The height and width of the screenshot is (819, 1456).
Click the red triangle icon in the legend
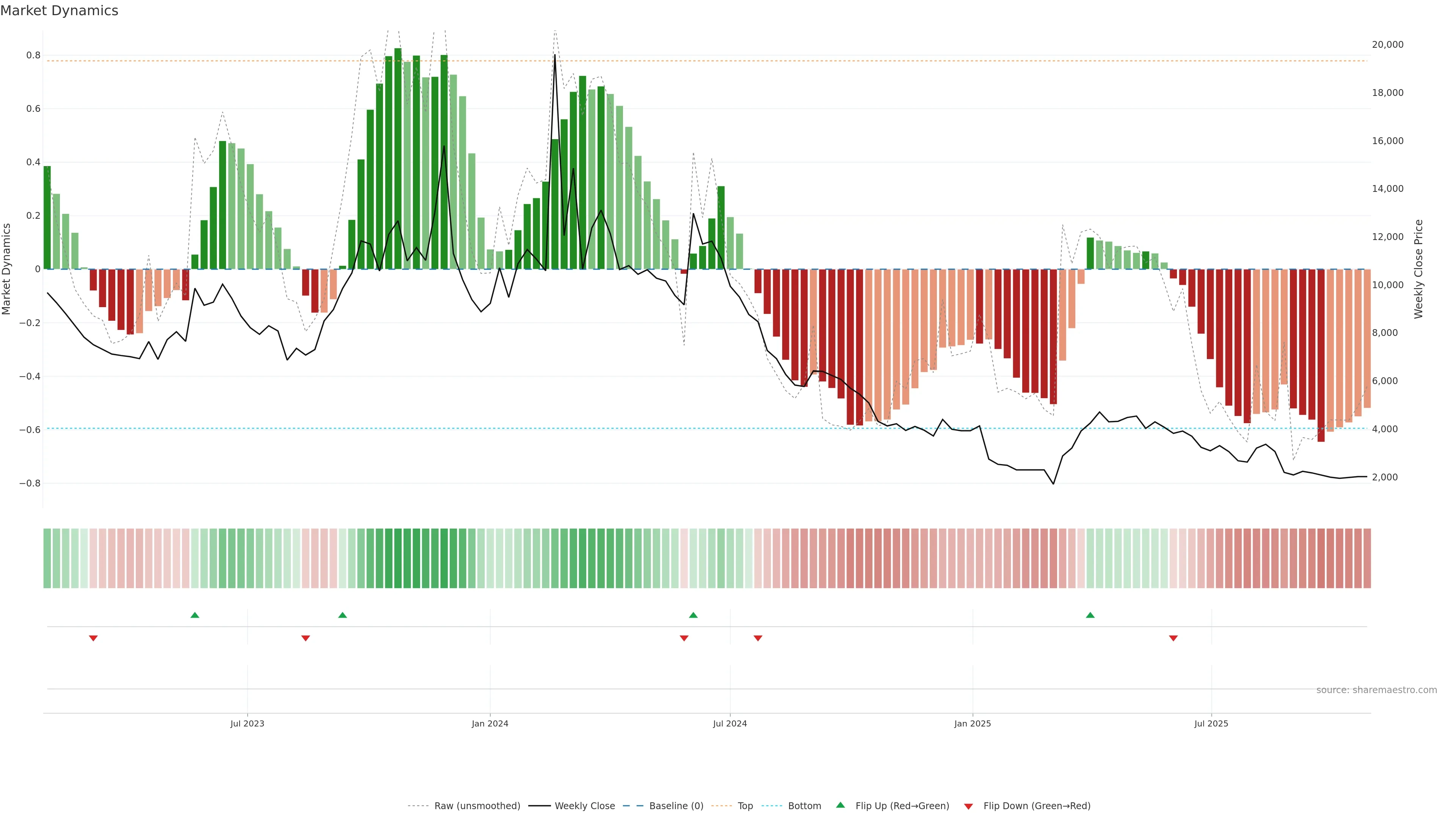point(968,806)
